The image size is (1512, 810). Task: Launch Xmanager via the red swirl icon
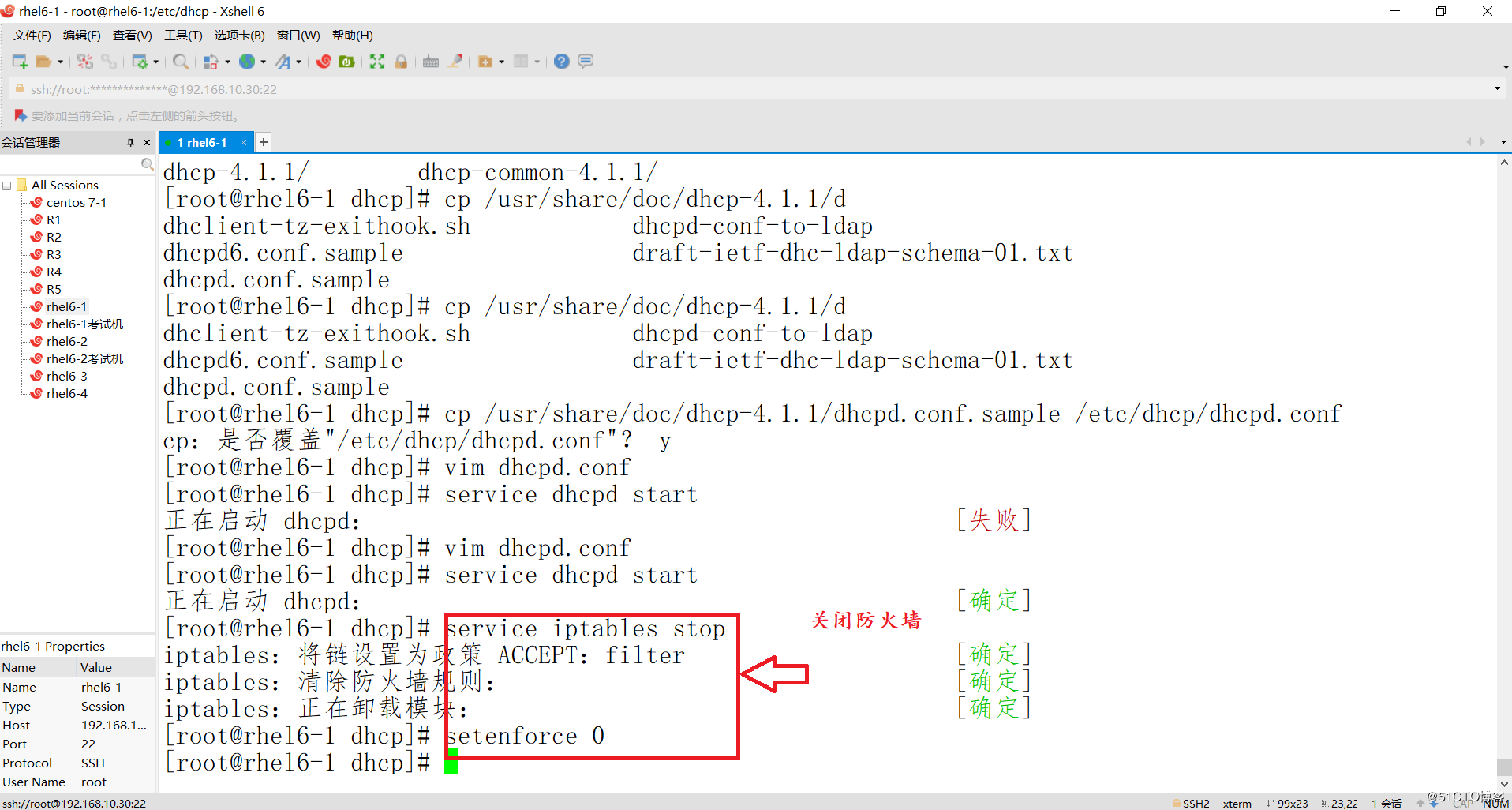pos(324,62)
